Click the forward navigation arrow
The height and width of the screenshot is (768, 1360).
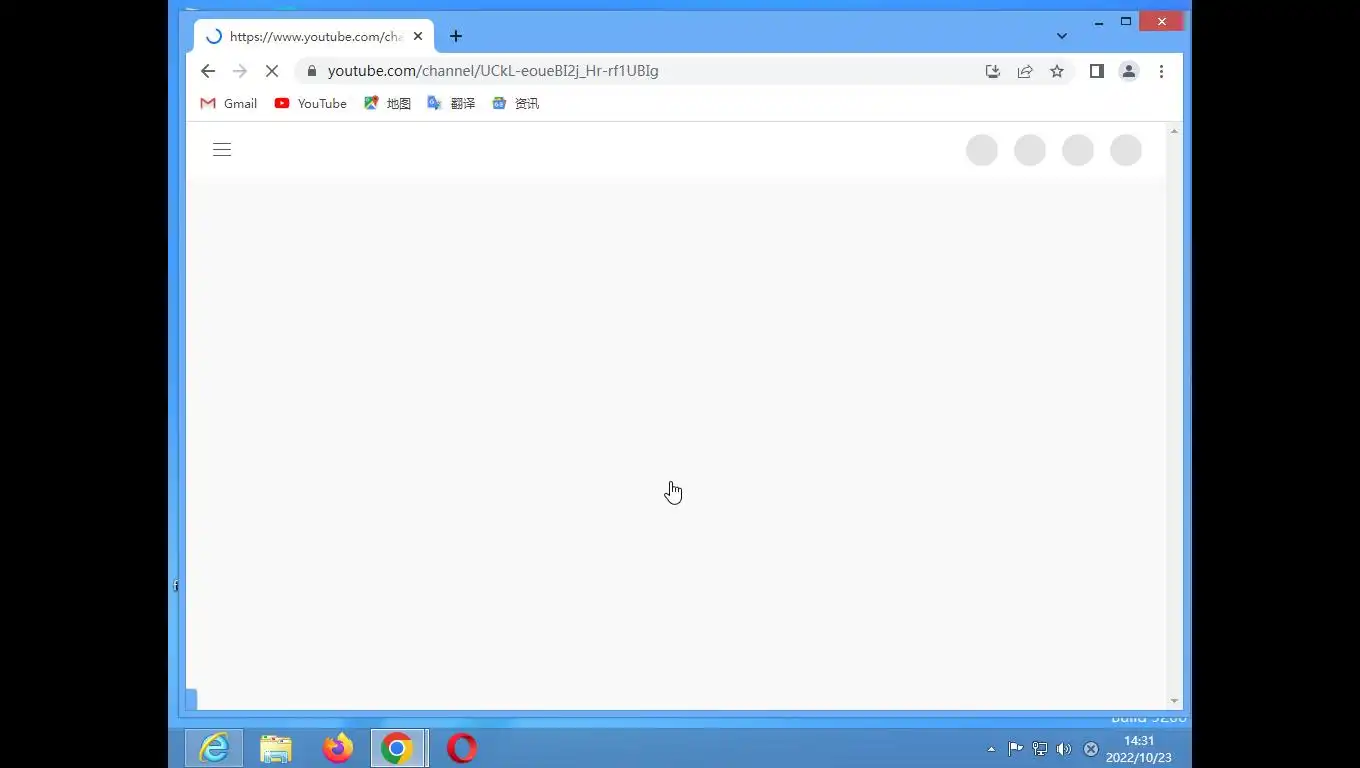240,71
